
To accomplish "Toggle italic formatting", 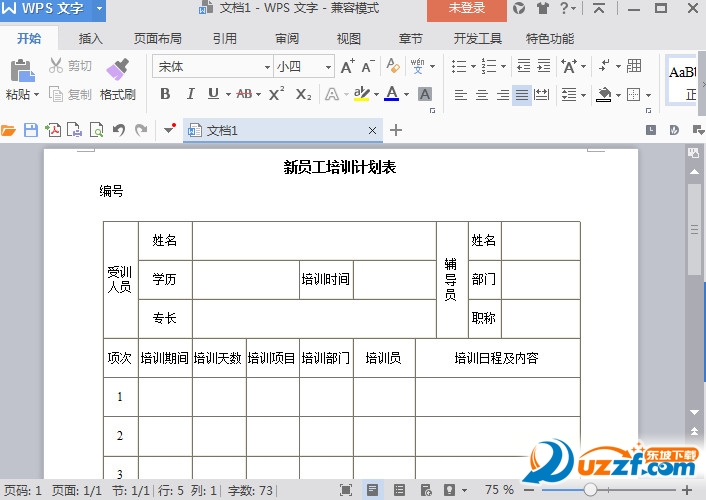I will coord(190,94).
